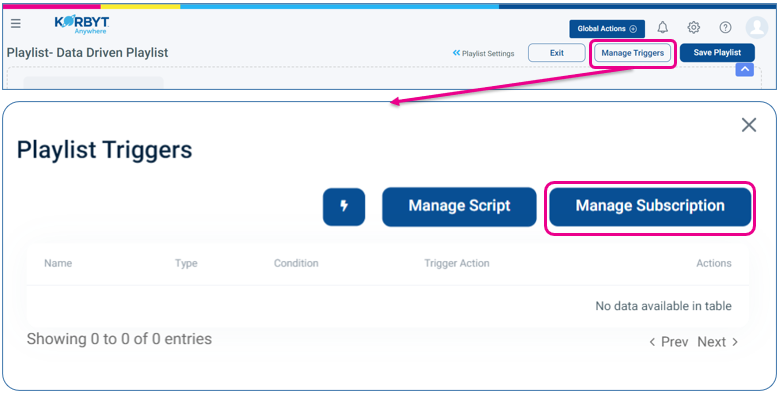780x394 pixels.
Task: Open the Global Actions dropdown
Action: 607,29
